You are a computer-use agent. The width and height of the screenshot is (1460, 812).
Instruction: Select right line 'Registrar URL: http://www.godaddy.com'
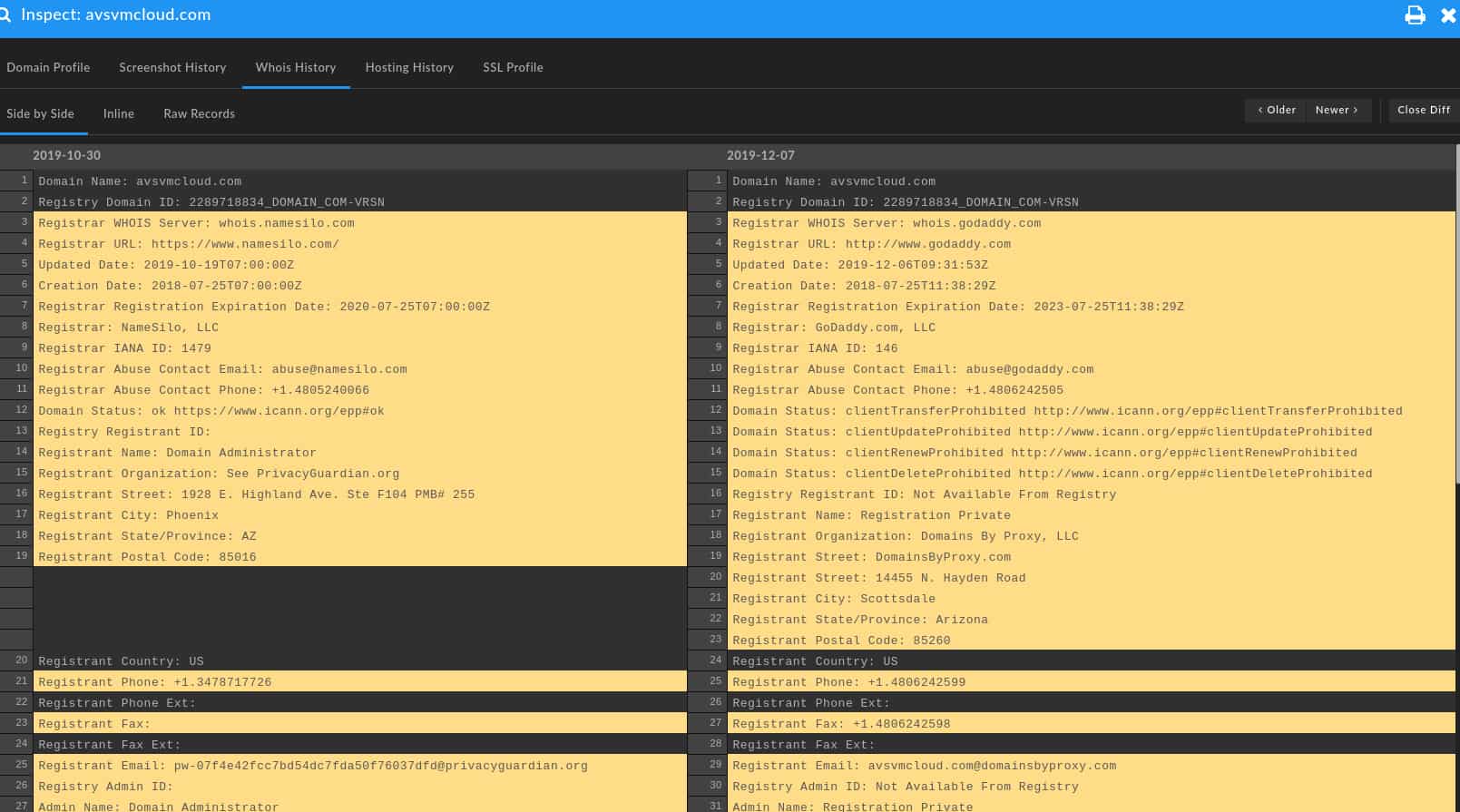pyautogui.click(x=1092, y=243)
